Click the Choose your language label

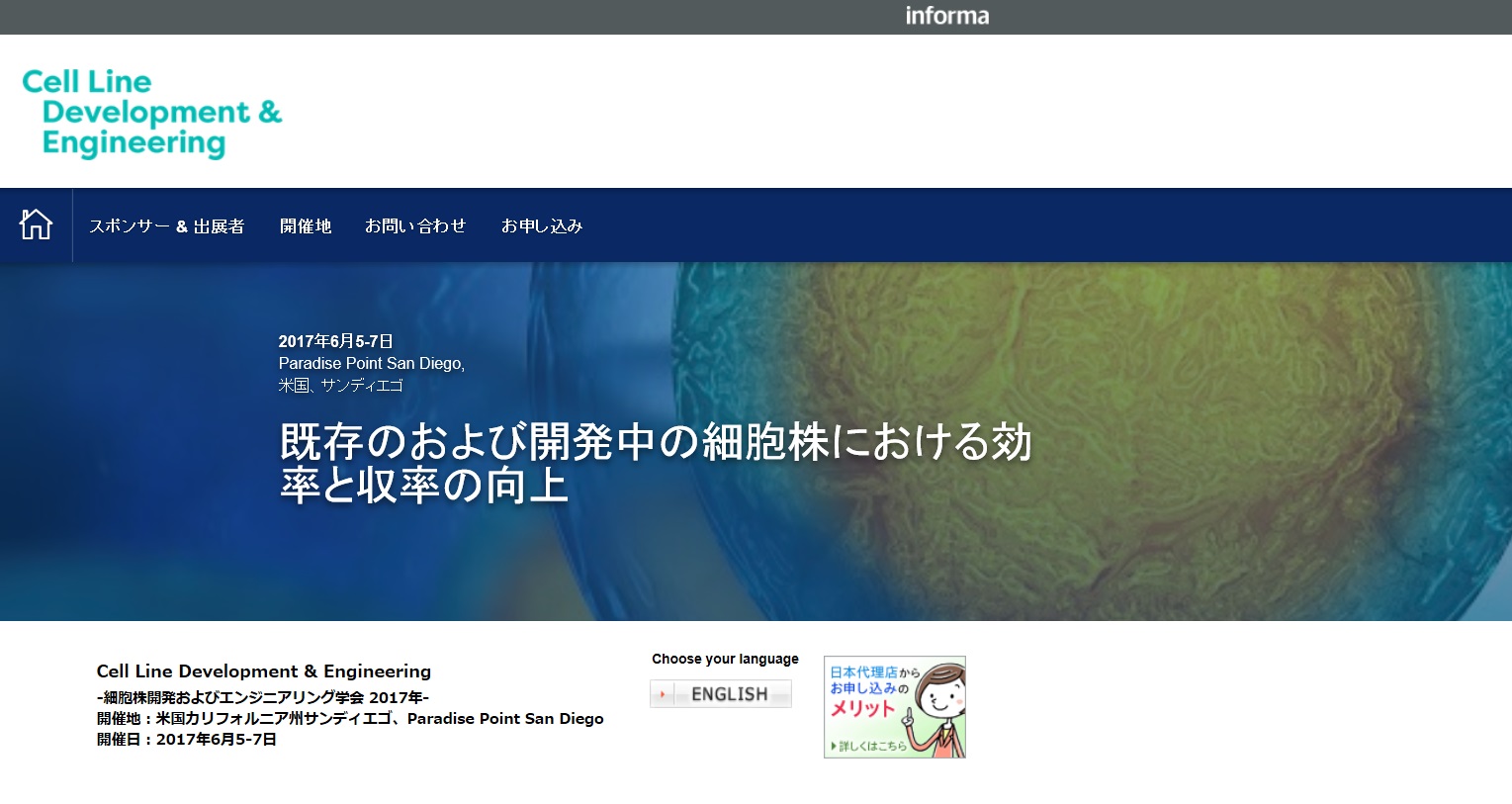pyautogui.click(x=725, y=659)
